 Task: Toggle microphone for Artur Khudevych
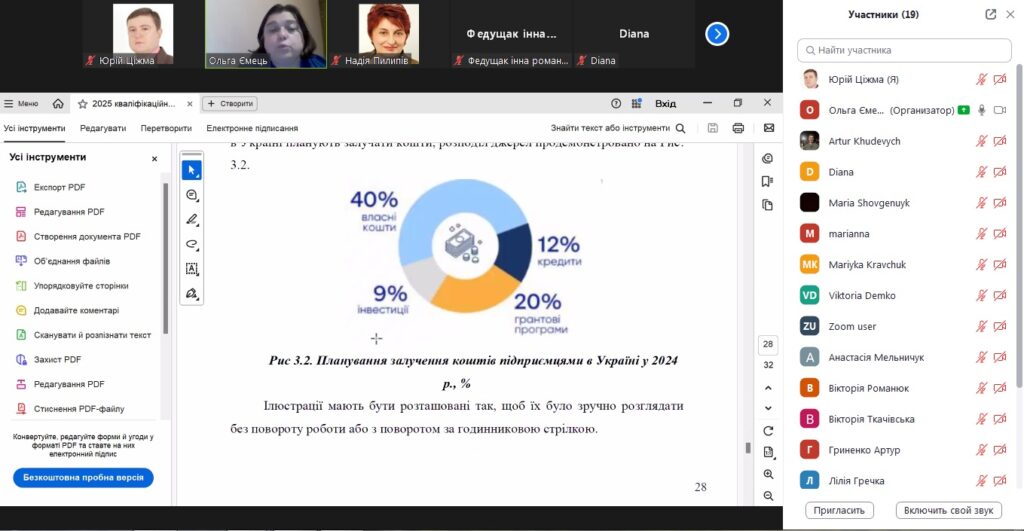981,141
